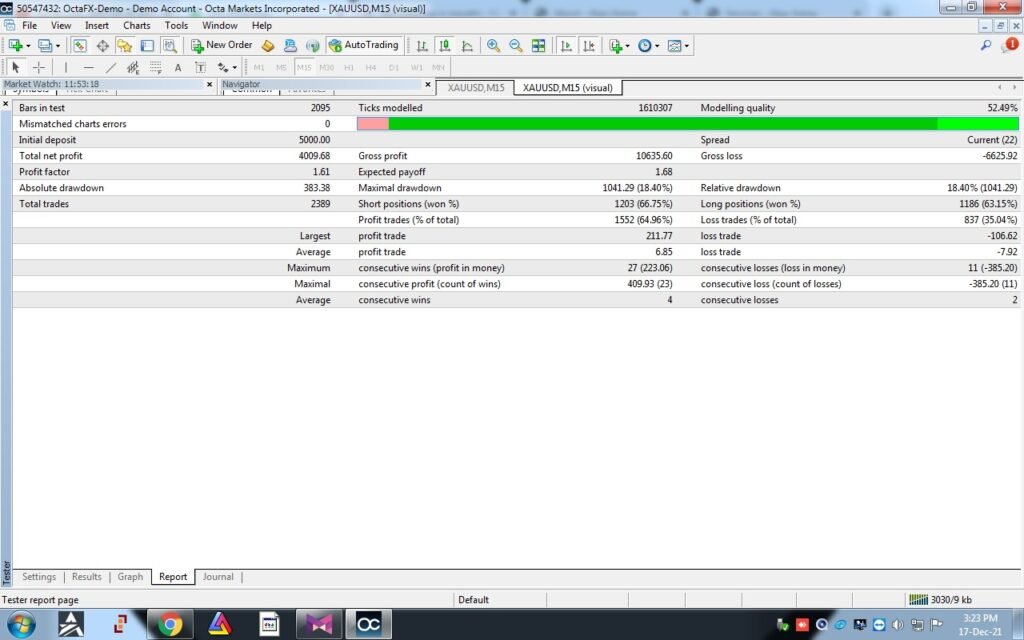1024x640 pixels.
Task: Tile chart windows icon
Action: 539,45
